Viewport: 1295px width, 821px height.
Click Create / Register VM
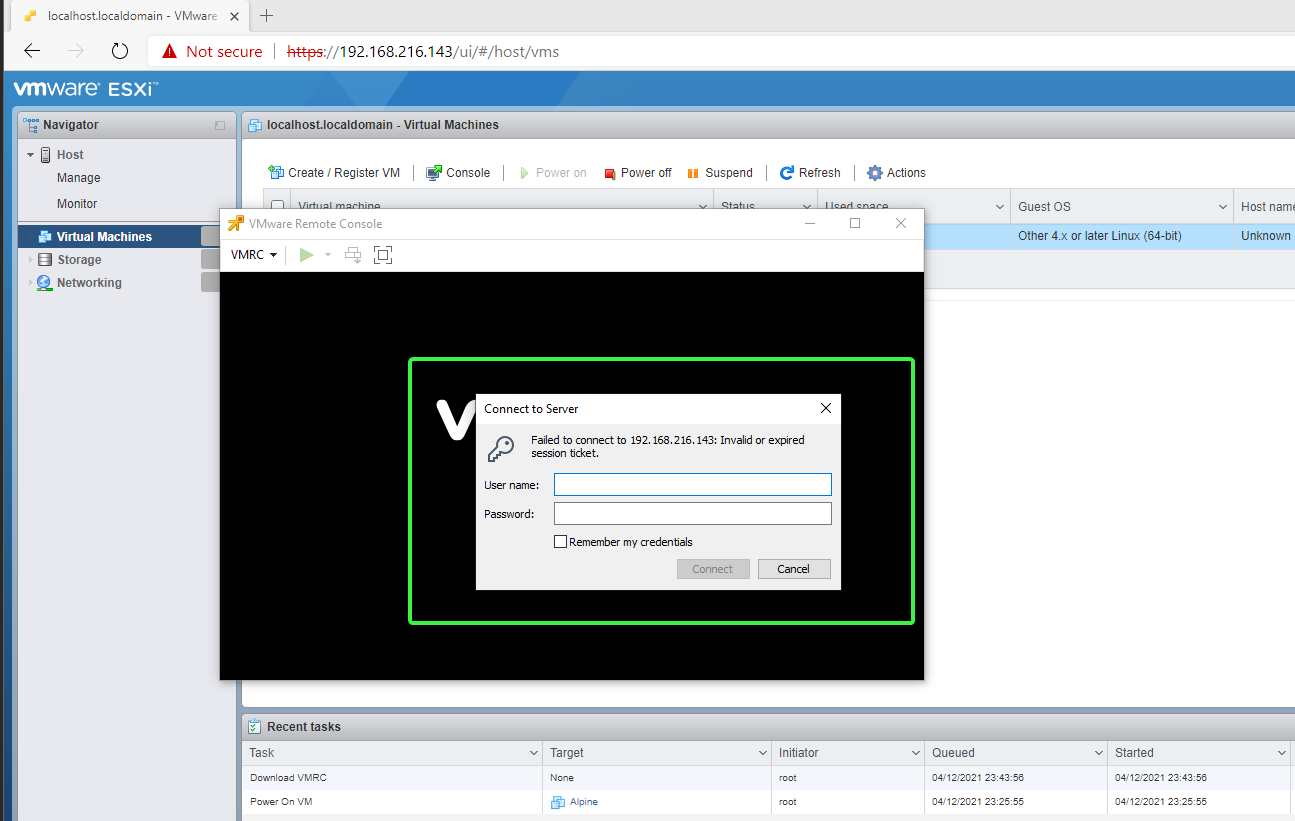(x=334, y=173)
